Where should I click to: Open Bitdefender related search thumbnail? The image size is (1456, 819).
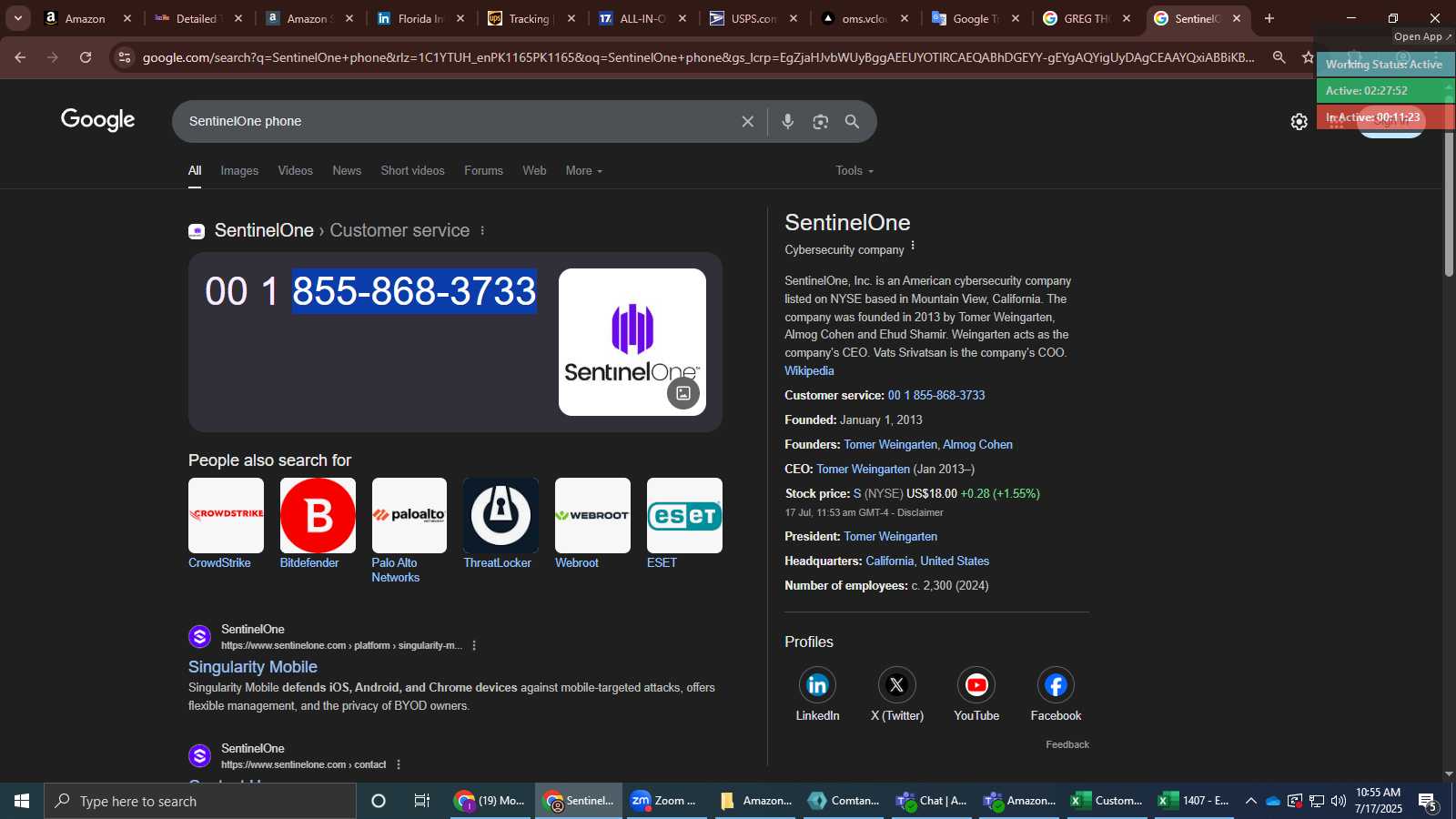318,515
